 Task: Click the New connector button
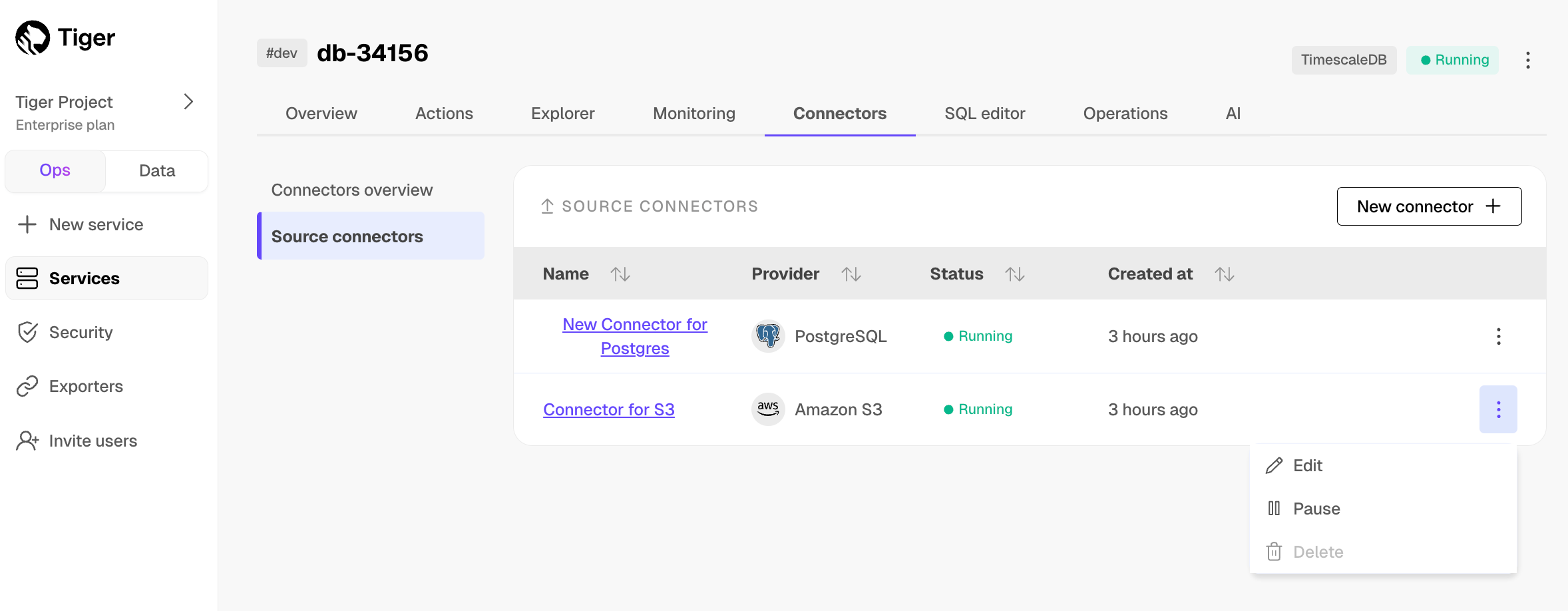pos(1428,207)
